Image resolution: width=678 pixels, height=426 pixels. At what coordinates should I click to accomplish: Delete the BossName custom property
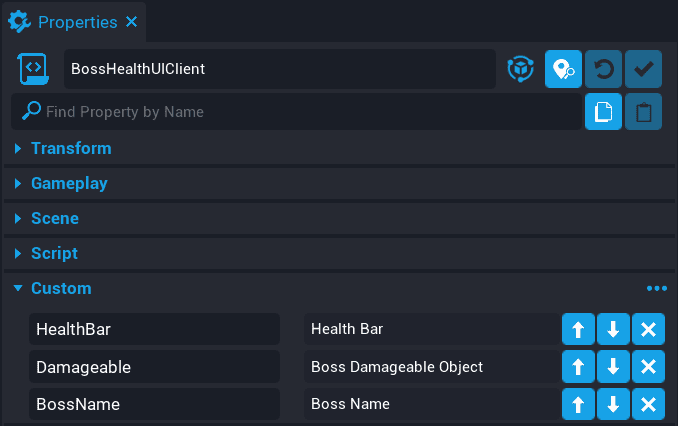(x=648, y=405)
